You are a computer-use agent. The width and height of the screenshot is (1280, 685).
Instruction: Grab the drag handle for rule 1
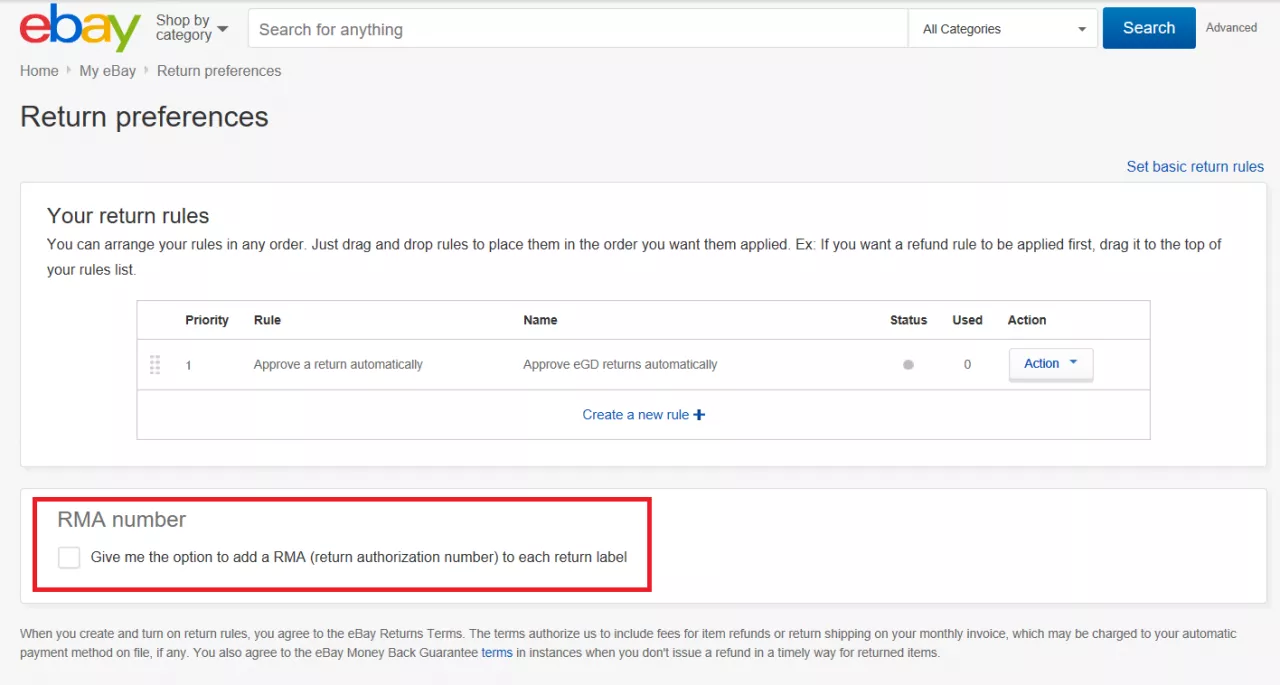point(155,365)
